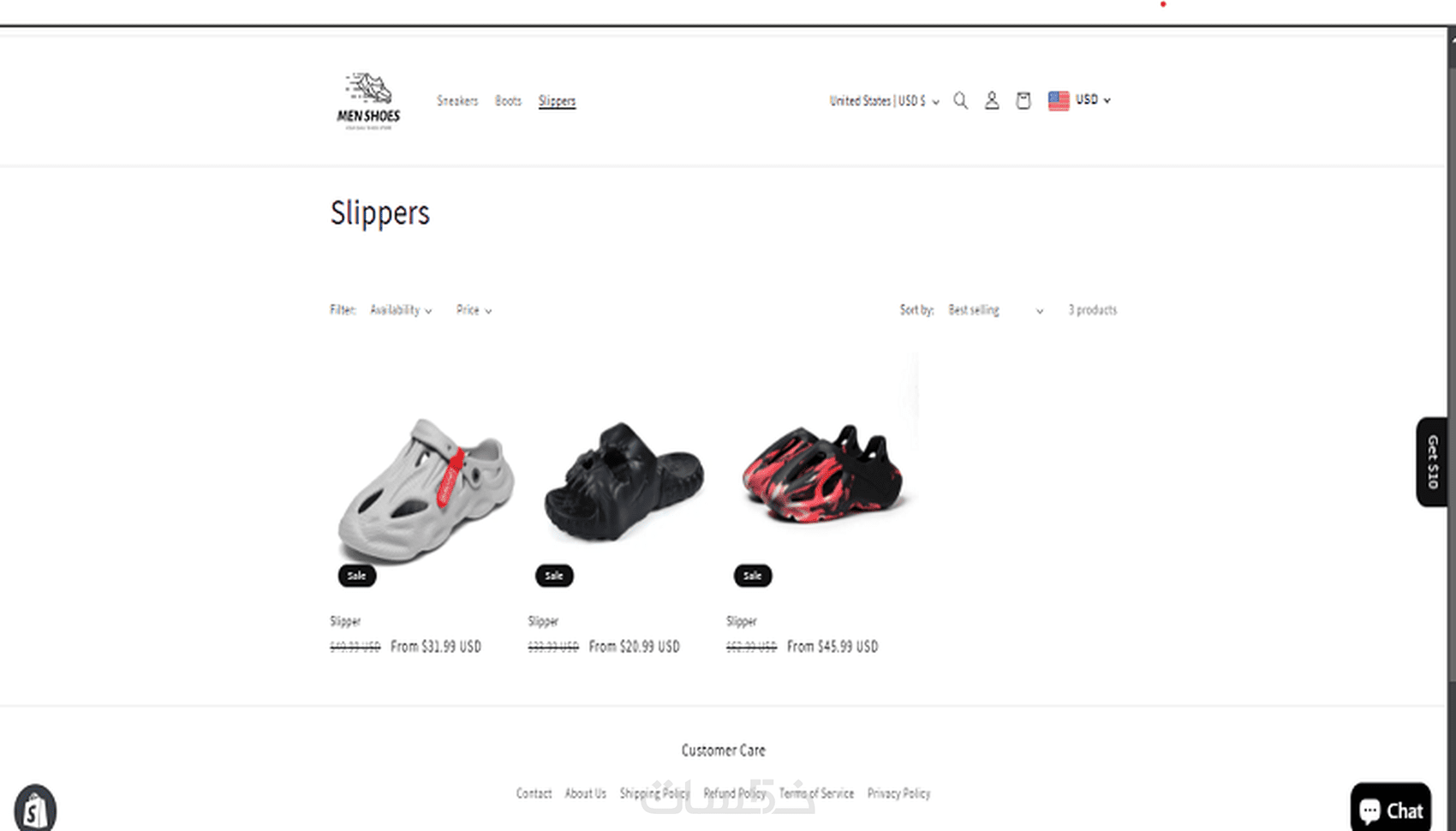The width and height of the screenshot is (1456, 831).
Task: Open the Chat widget
Action: tap(1391, 808)
